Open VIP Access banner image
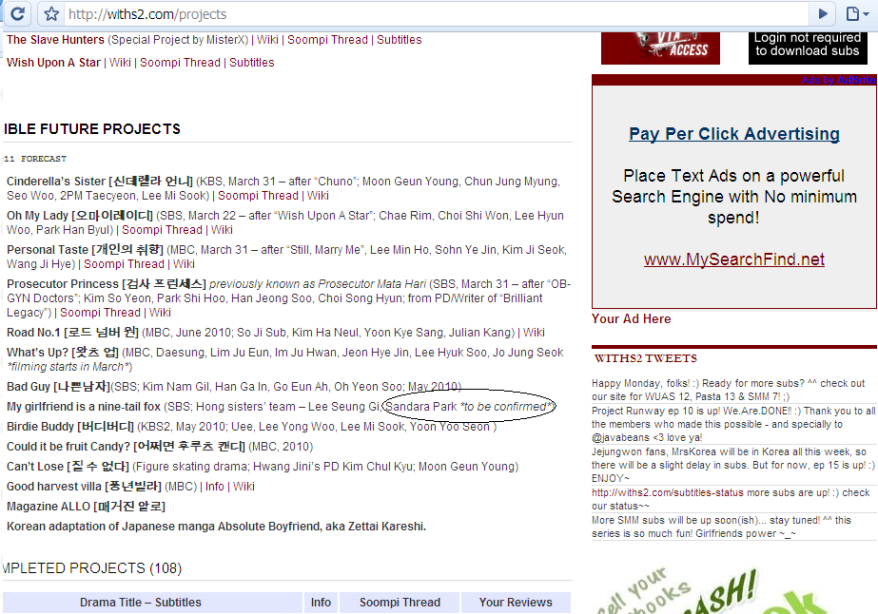Image resolution: width=878 pixels, height=614 pixels. point(660,46)
